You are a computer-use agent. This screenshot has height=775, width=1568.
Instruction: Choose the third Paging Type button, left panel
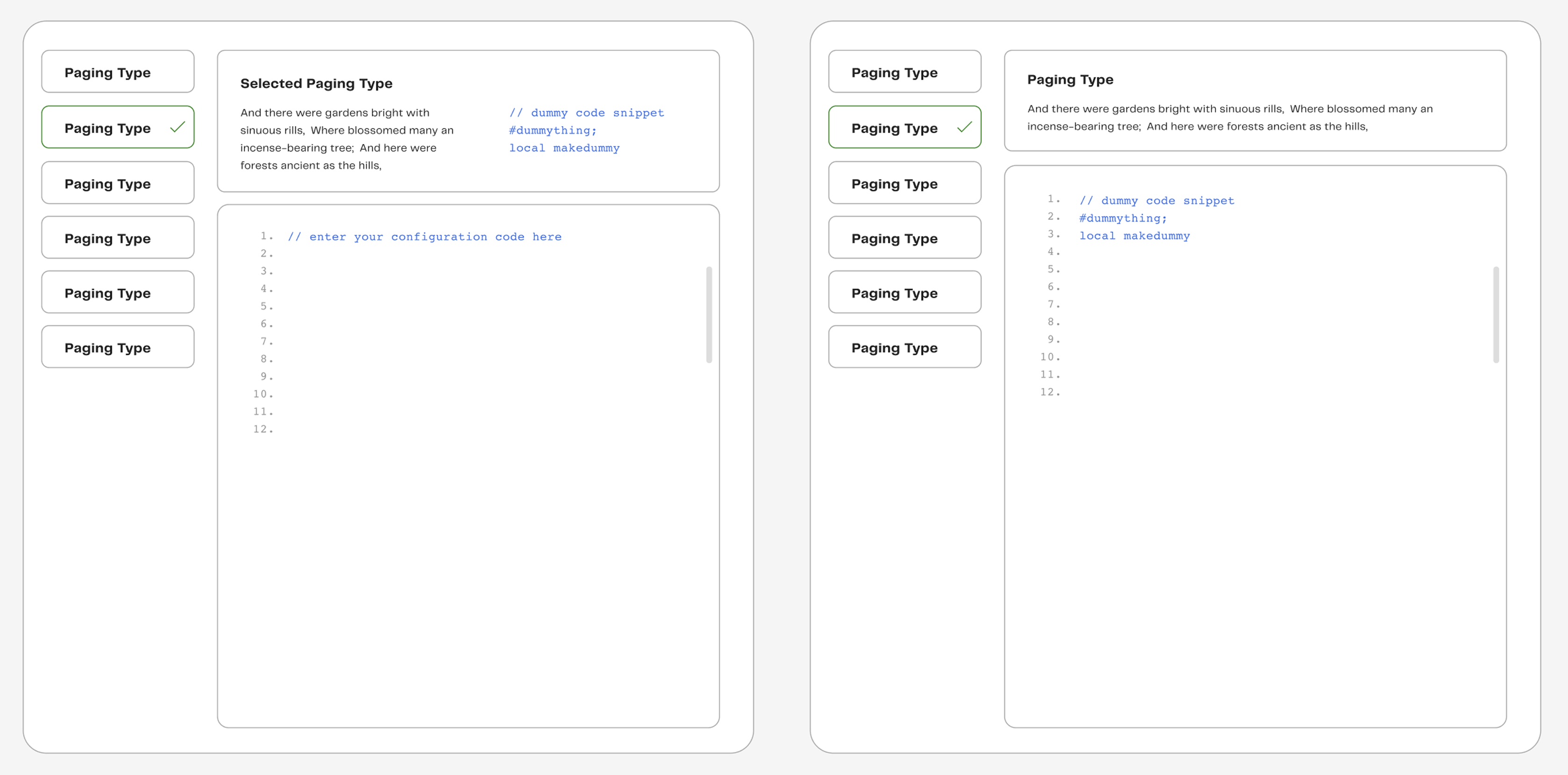(x=118, y=183)
